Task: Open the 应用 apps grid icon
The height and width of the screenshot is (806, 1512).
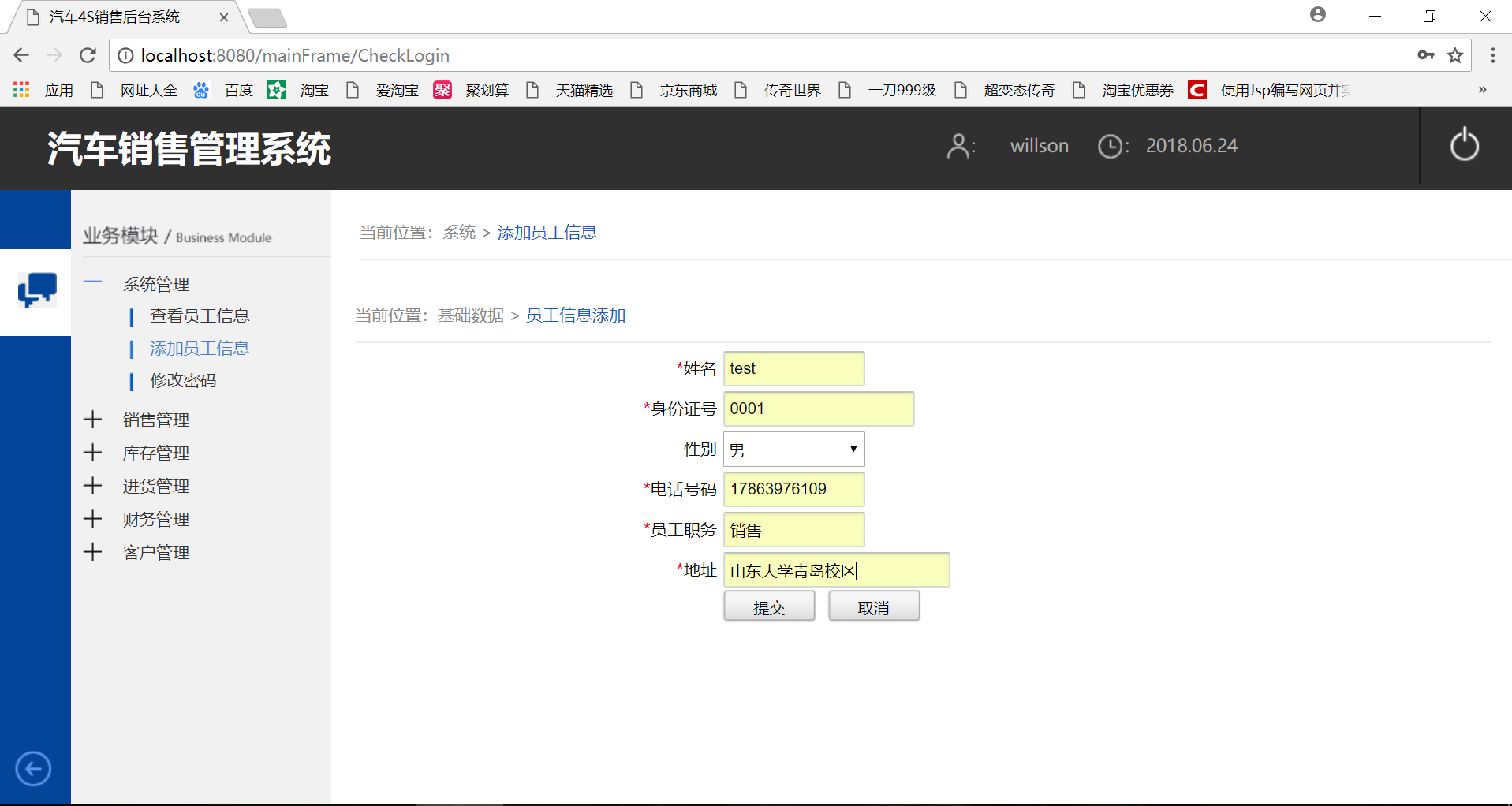Action: pyautogui.click(x=21, y=90)
